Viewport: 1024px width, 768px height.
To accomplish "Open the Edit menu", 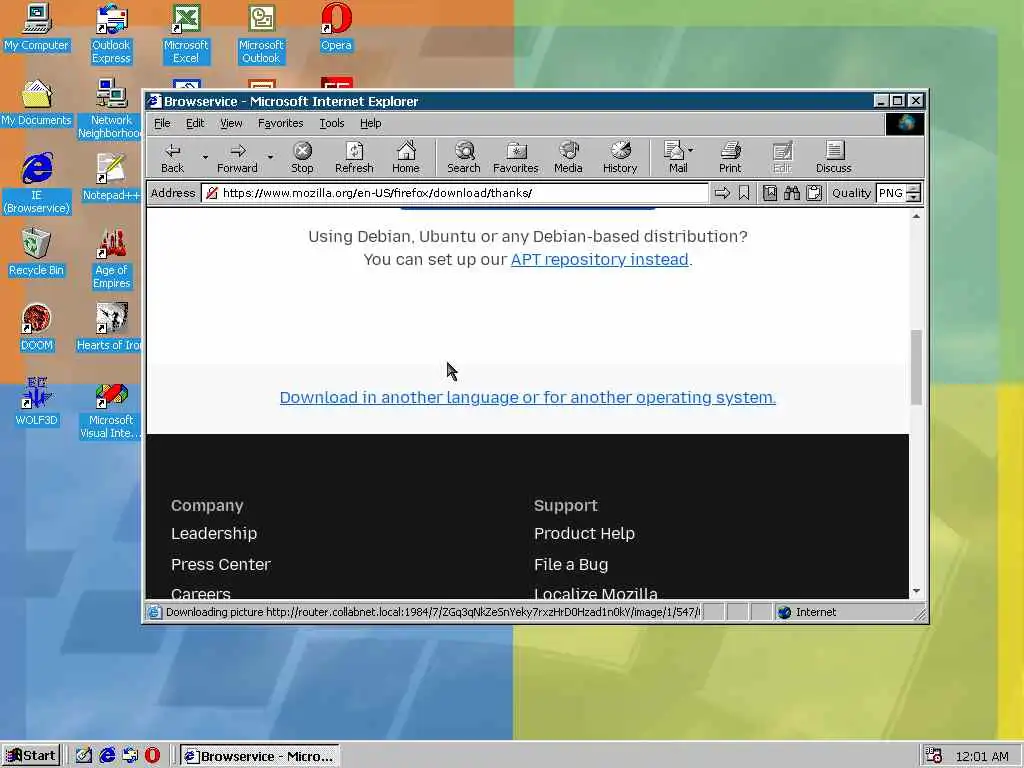I will (x=195, y=123).
